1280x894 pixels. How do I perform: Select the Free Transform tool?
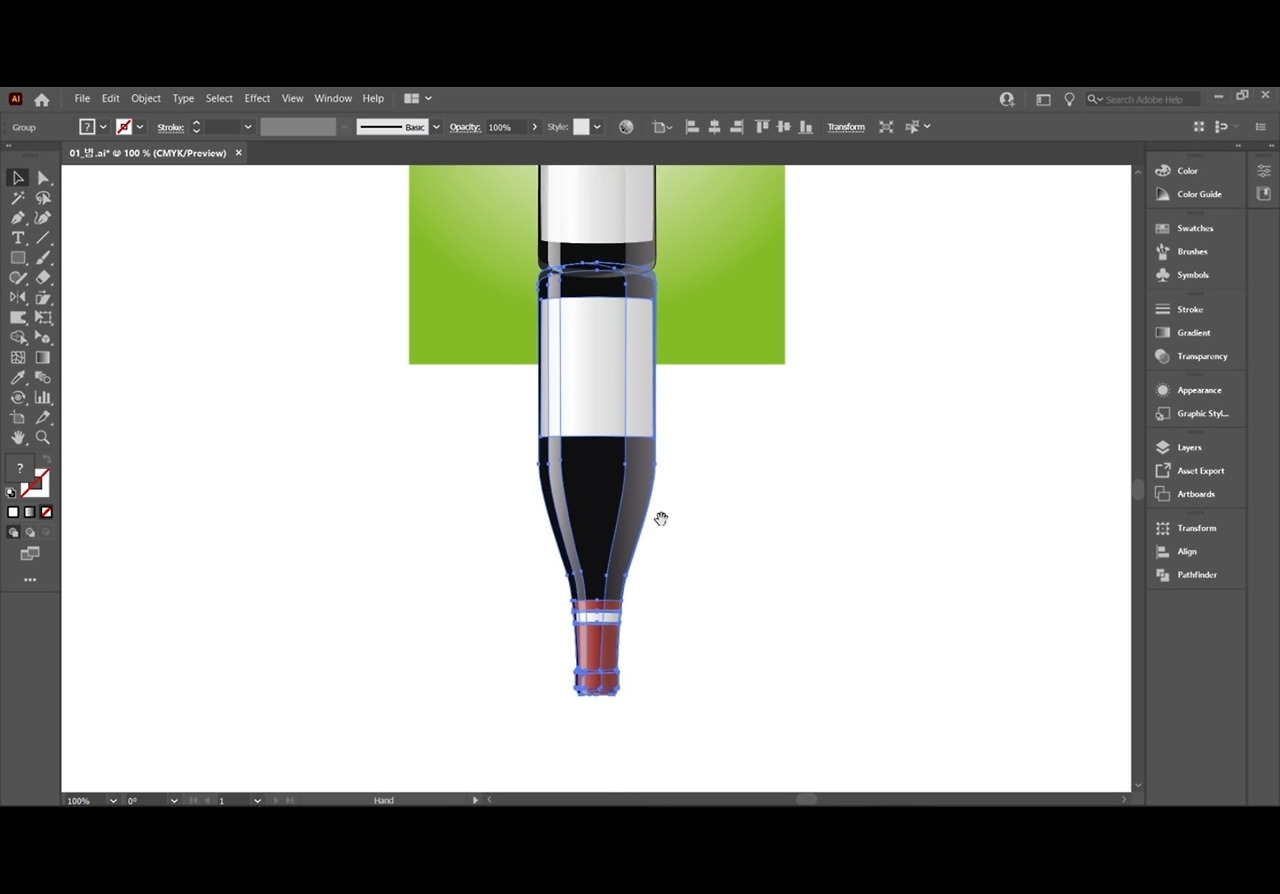click(43, 318)
